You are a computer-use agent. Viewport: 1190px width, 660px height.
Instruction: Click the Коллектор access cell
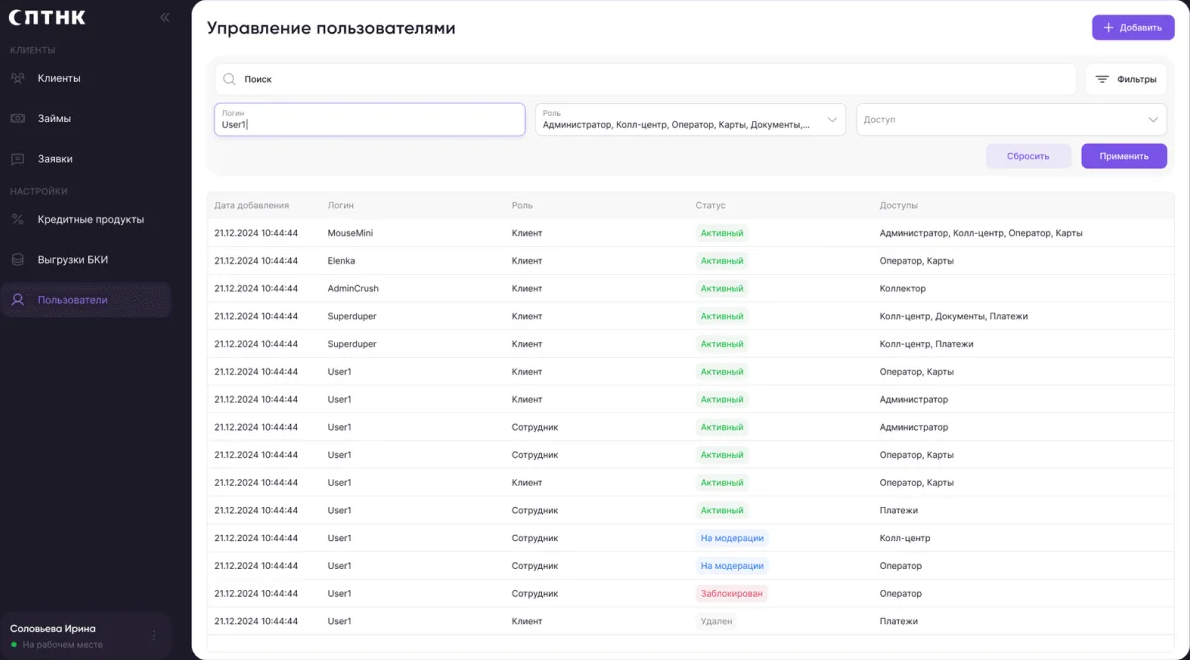coord(902,288)
